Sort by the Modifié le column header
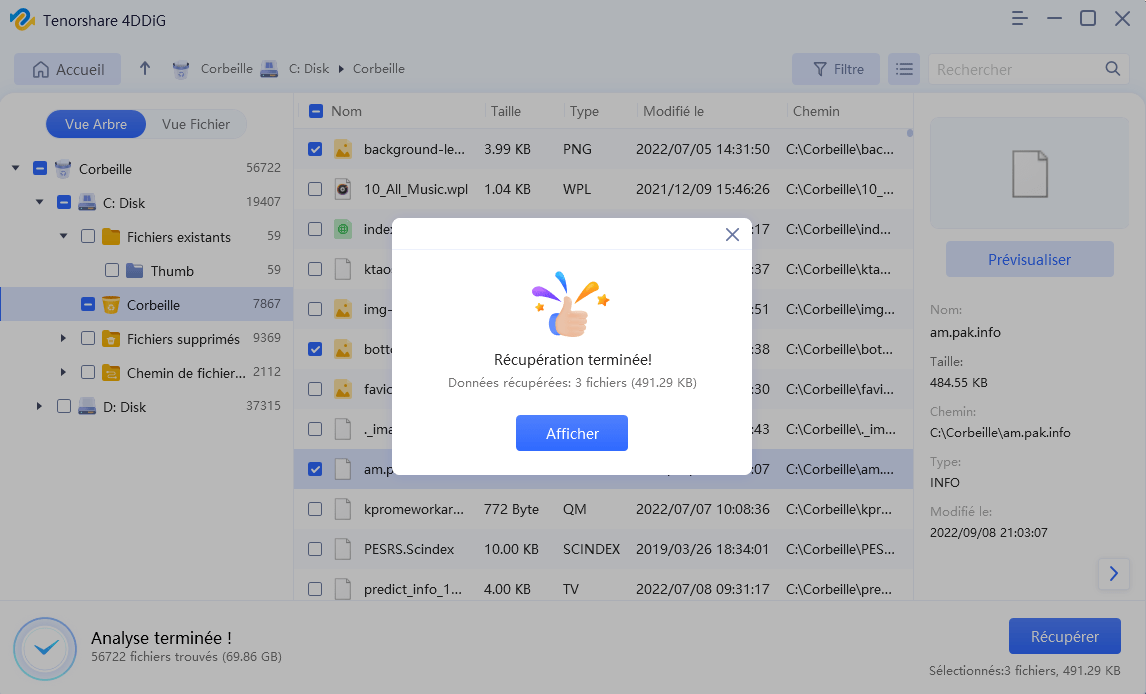The height and width of the screenshot is (694, 1146). pyautogui.click(x=673, y=111)
